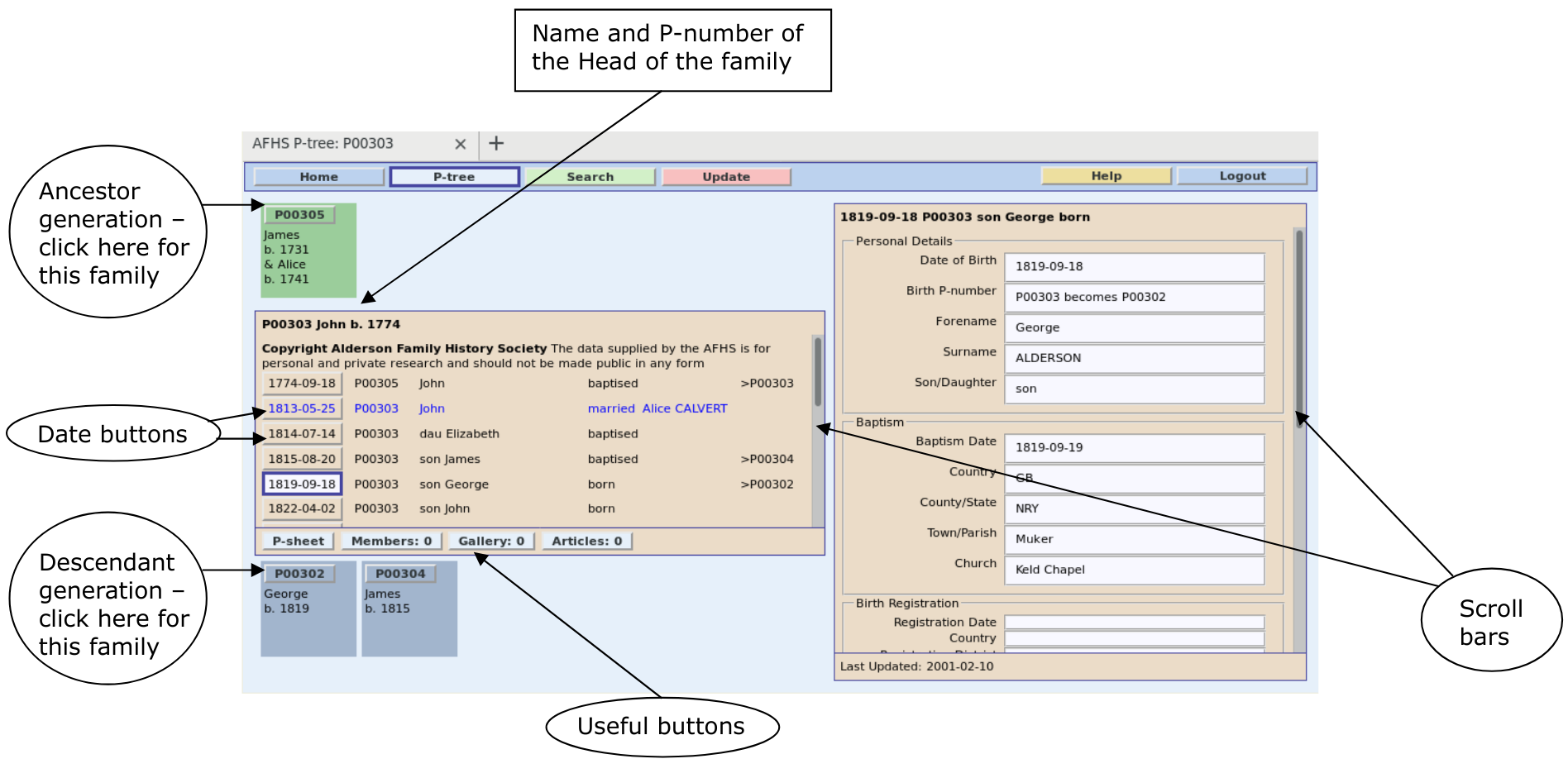Select the 1813-05-25 marriage date button
This screenshot has width=1568, height=778.
pos(302,408)
